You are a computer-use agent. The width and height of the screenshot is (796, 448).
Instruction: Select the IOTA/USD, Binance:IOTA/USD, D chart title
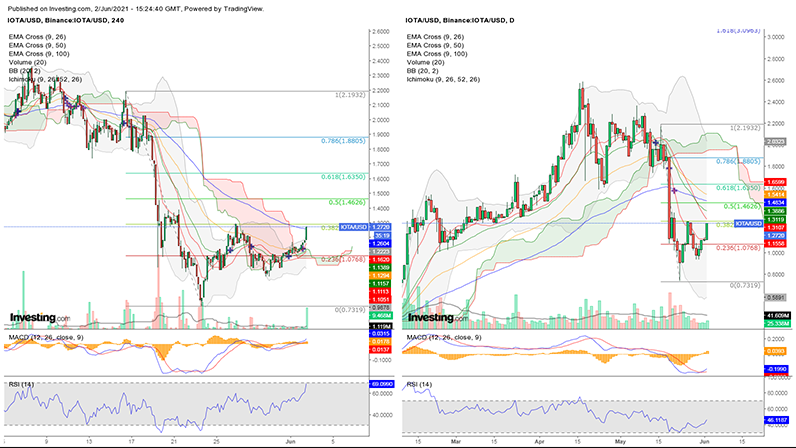pyautogui.click(x=459, y=20)
